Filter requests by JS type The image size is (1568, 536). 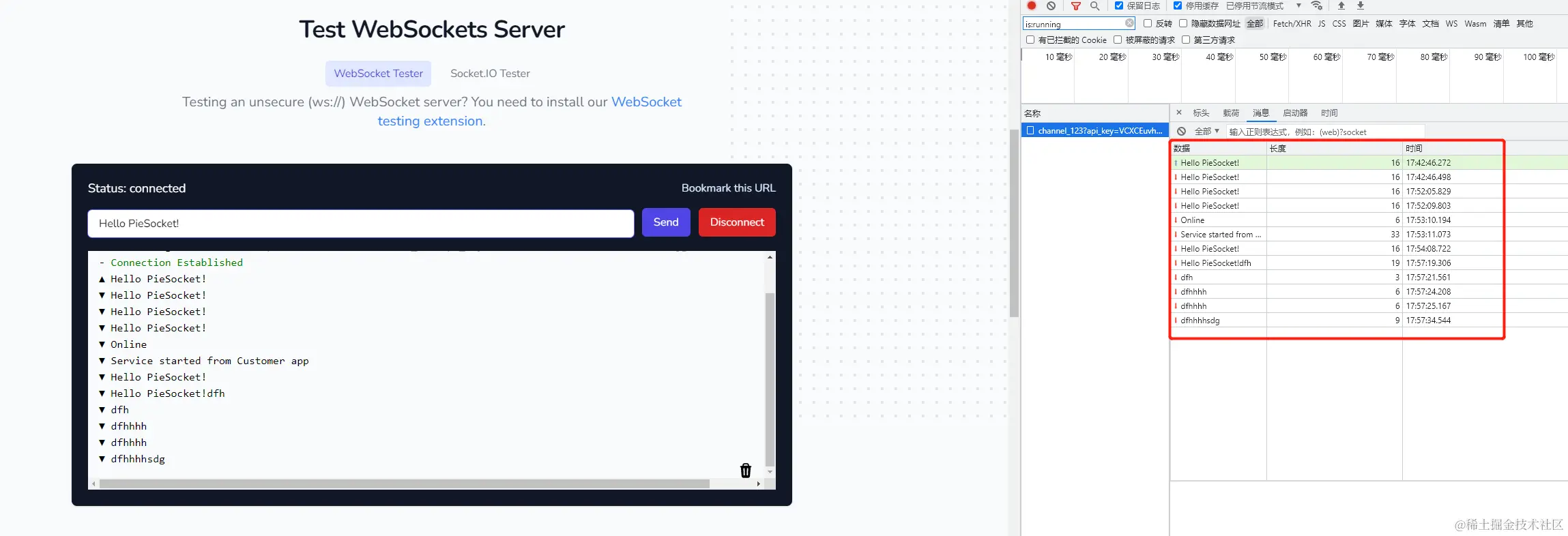pyautogui.click(x=1322, y=23)
